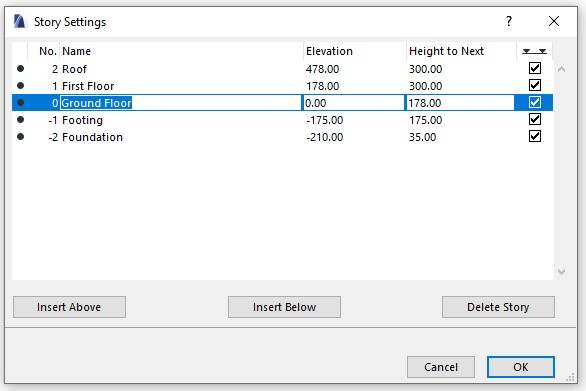The height and width of the screenshot is (391, 586).
Task: Confirm with the OK button
Action: click(x=521, y=367)
